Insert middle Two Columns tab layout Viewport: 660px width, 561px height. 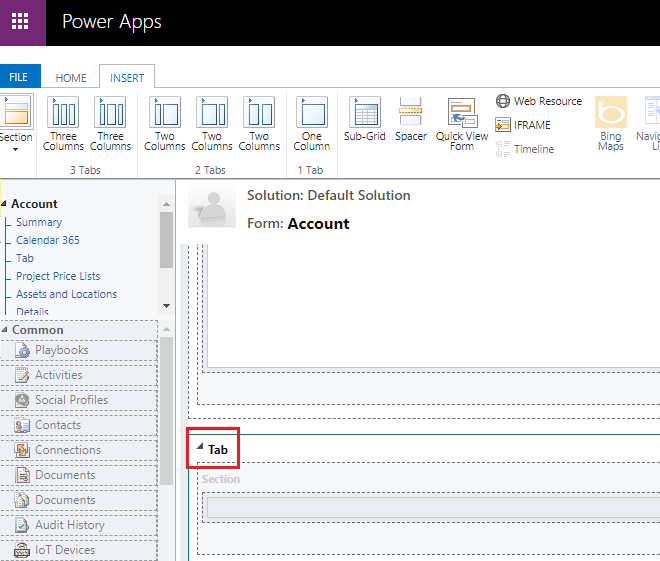tap(212, 123)
